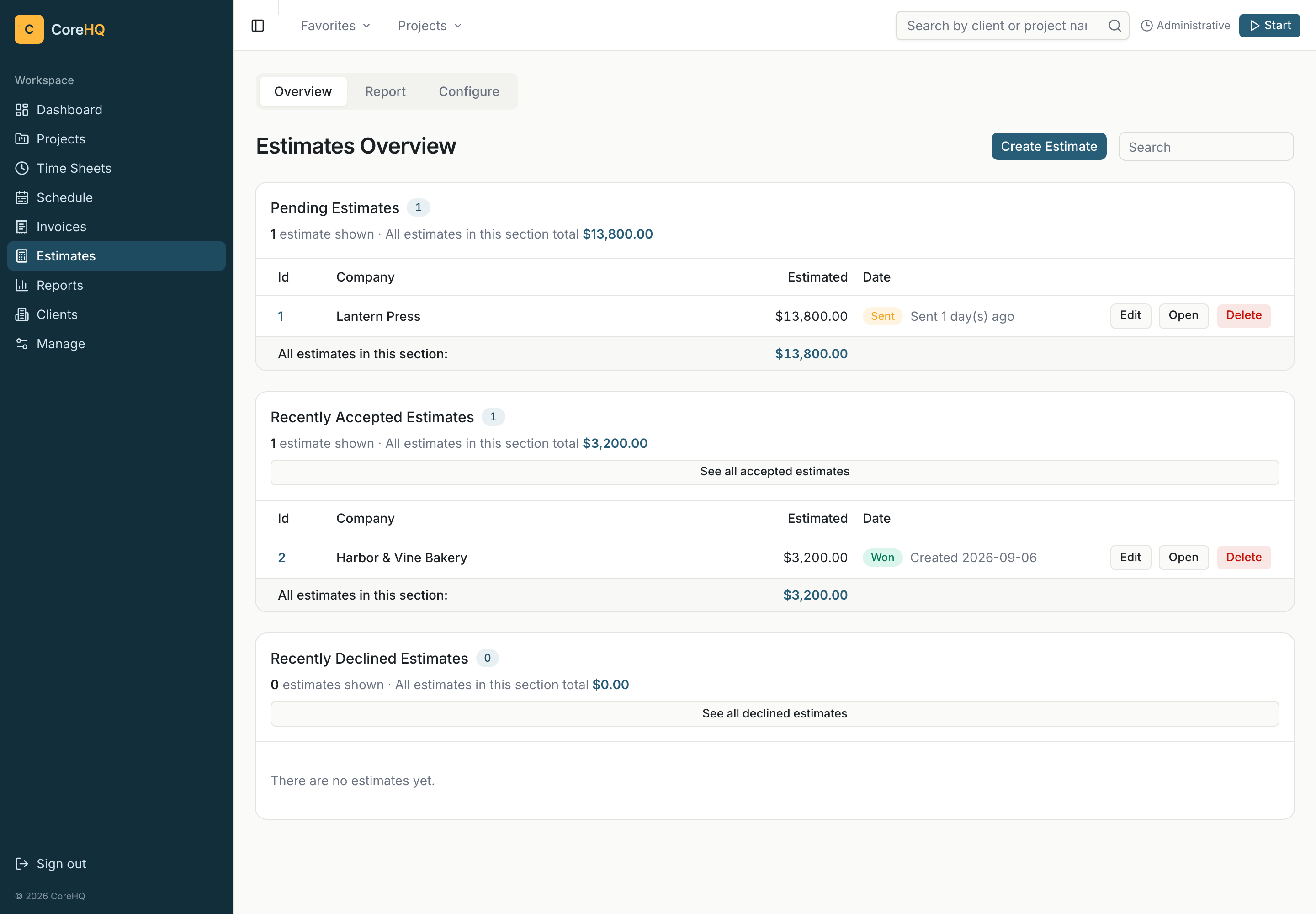This screenshot has width=1316, height=914.
Task: Click the Create Estimate button
Action: coord(1049,146)
